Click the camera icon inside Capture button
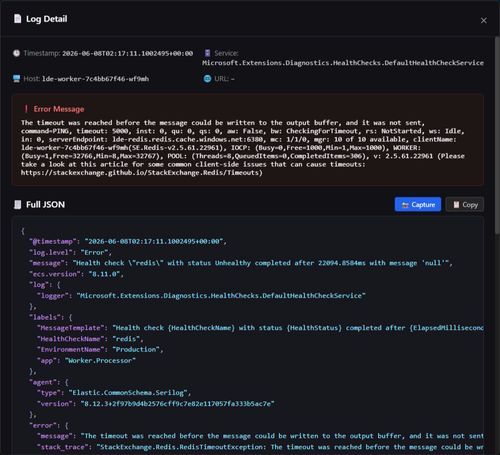Image resolution: width=500 pixels, height=455 pixels. (x=405, y=205)
